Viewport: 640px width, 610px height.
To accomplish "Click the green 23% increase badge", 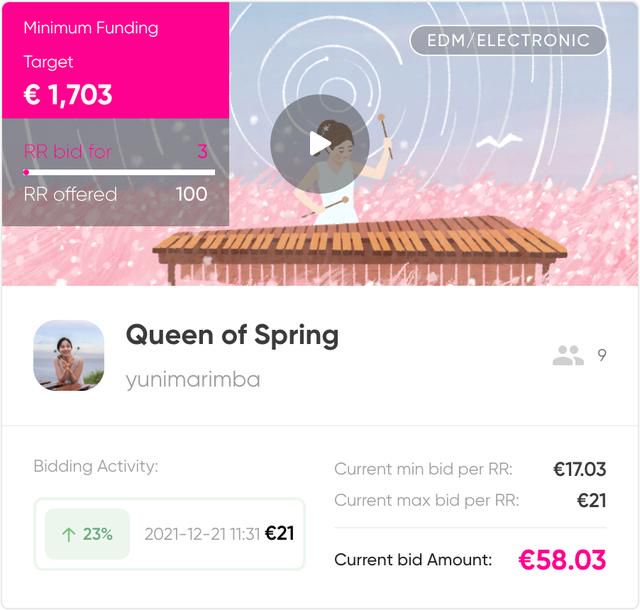I will pos(87,534).
